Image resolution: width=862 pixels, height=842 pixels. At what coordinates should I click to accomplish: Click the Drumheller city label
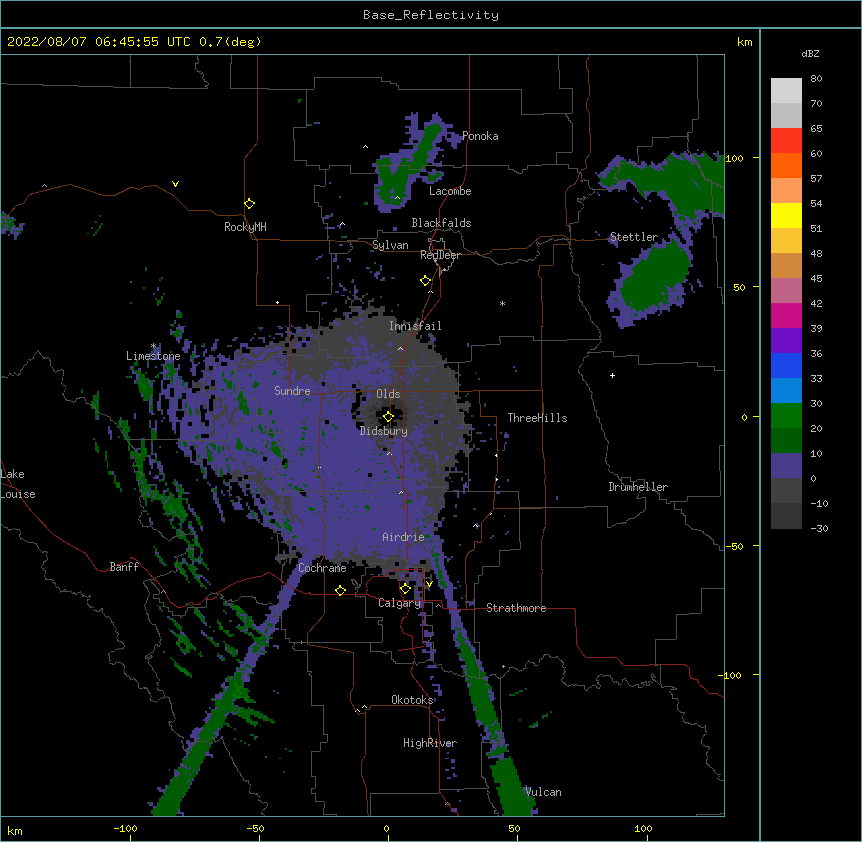[638, 487]
